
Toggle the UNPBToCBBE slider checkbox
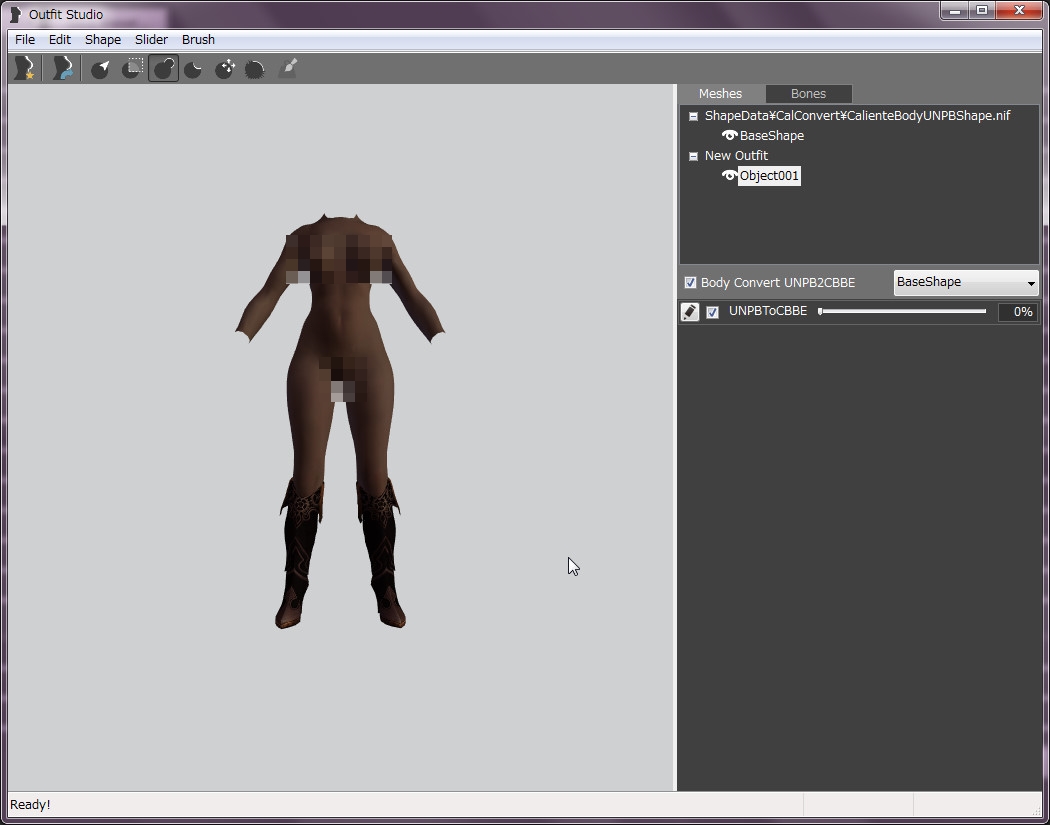coord(712,312)
